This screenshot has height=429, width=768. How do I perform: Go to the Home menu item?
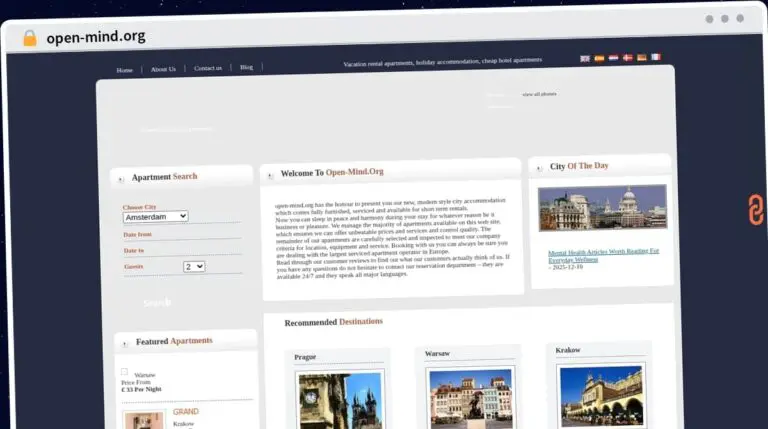pos(124,70)
